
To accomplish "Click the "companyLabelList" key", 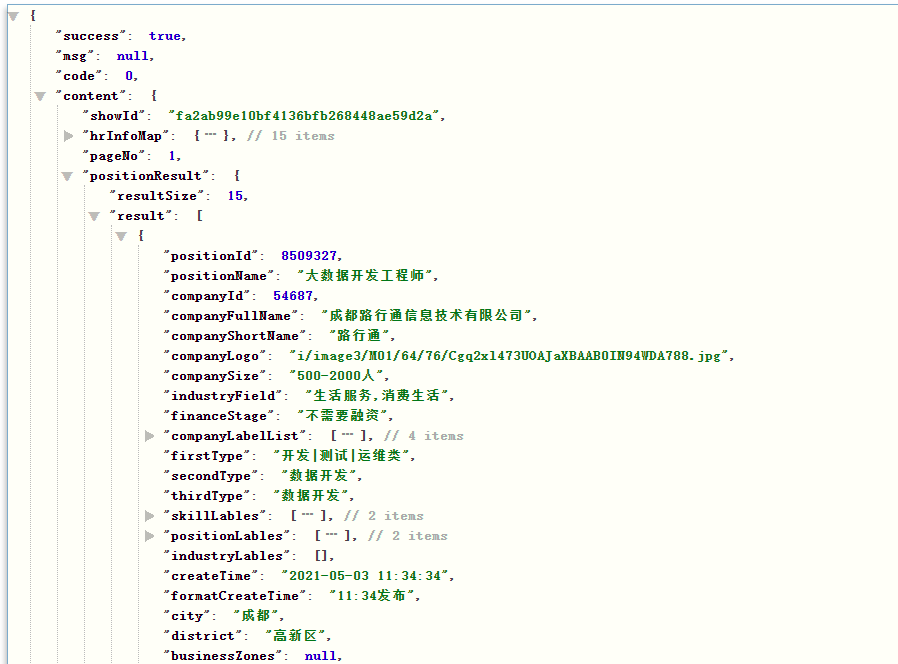I will click(x=235, y=436).
